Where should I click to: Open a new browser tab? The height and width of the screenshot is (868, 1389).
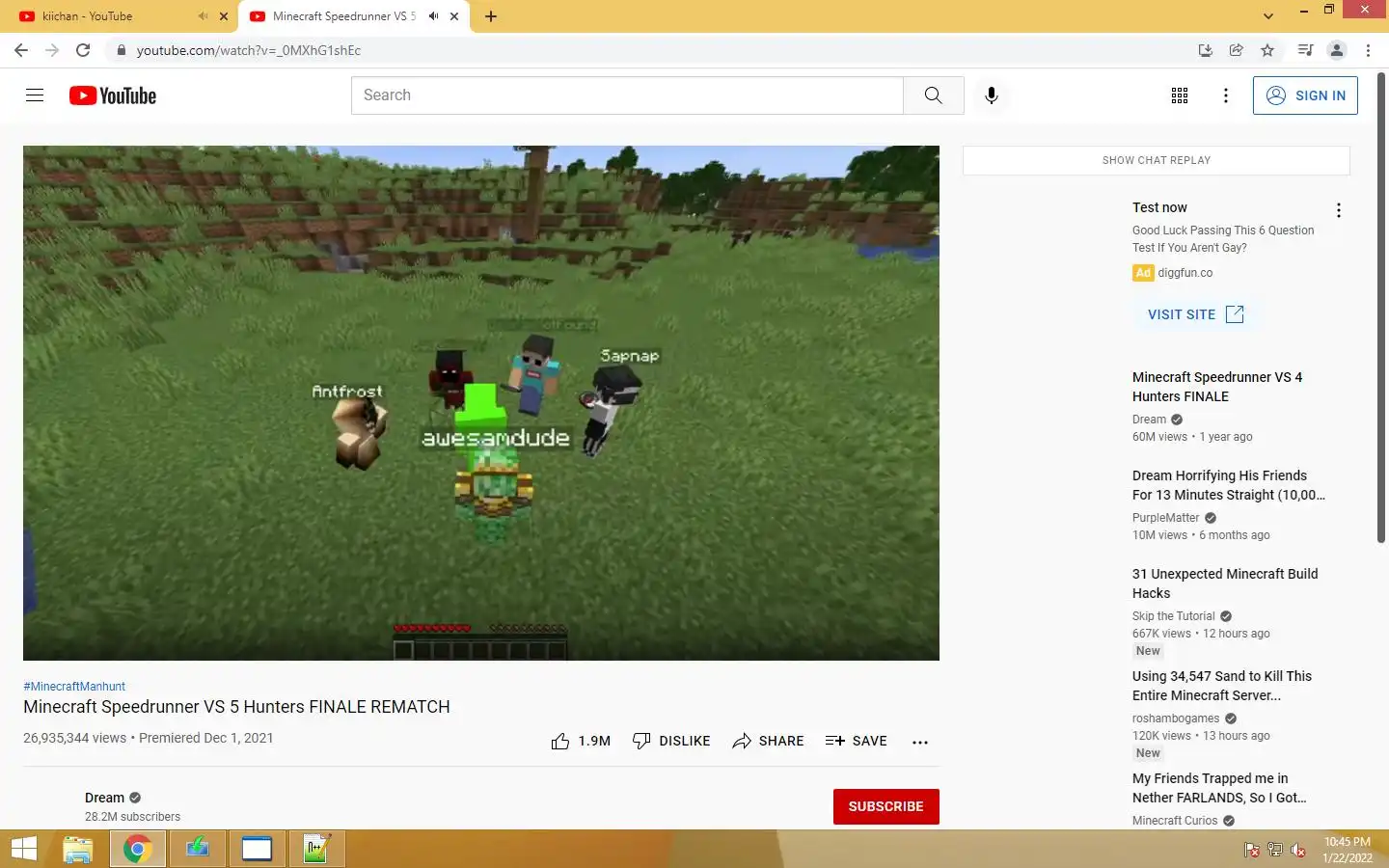[491, 16]
